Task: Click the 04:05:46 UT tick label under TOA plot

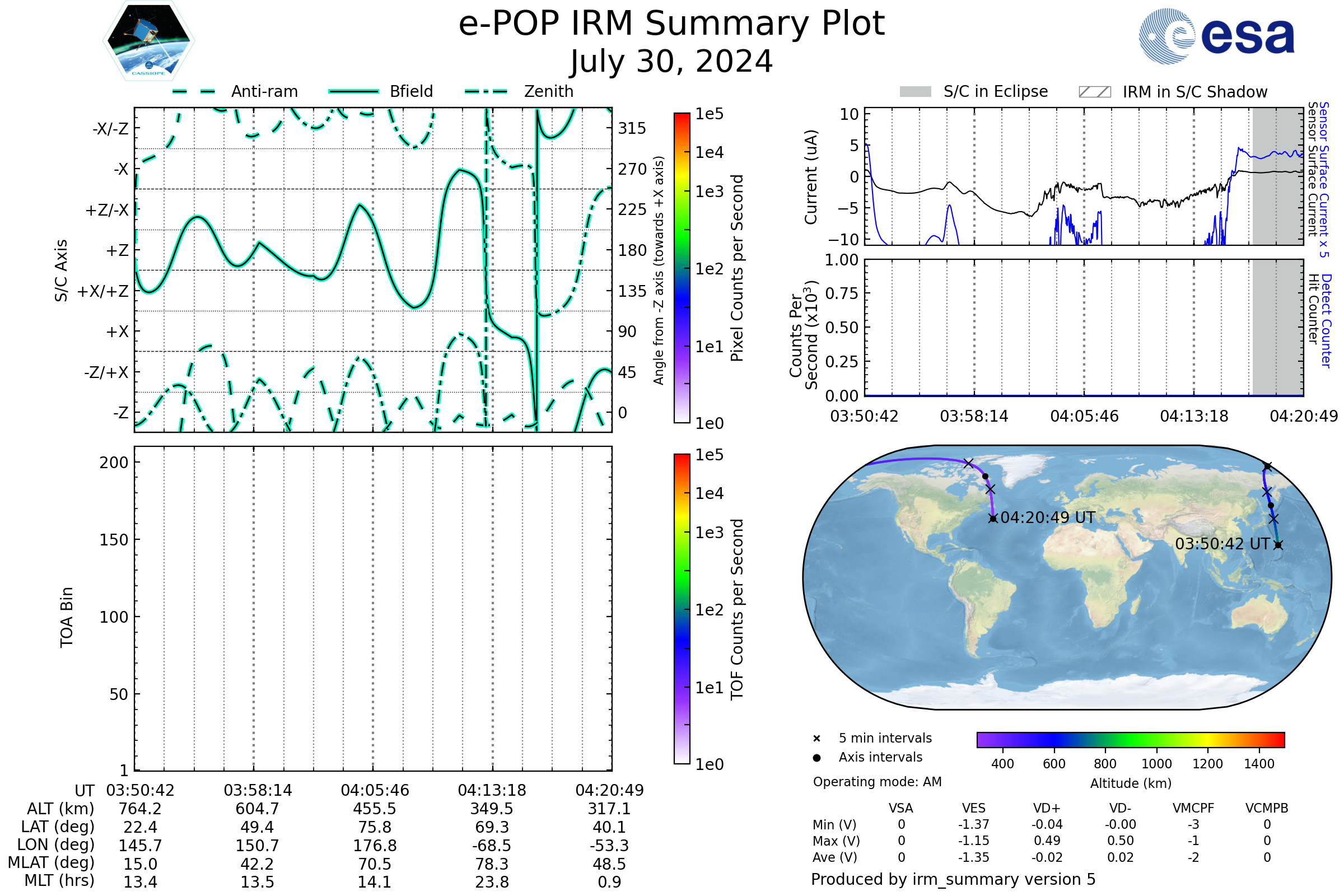Action: 375,790
